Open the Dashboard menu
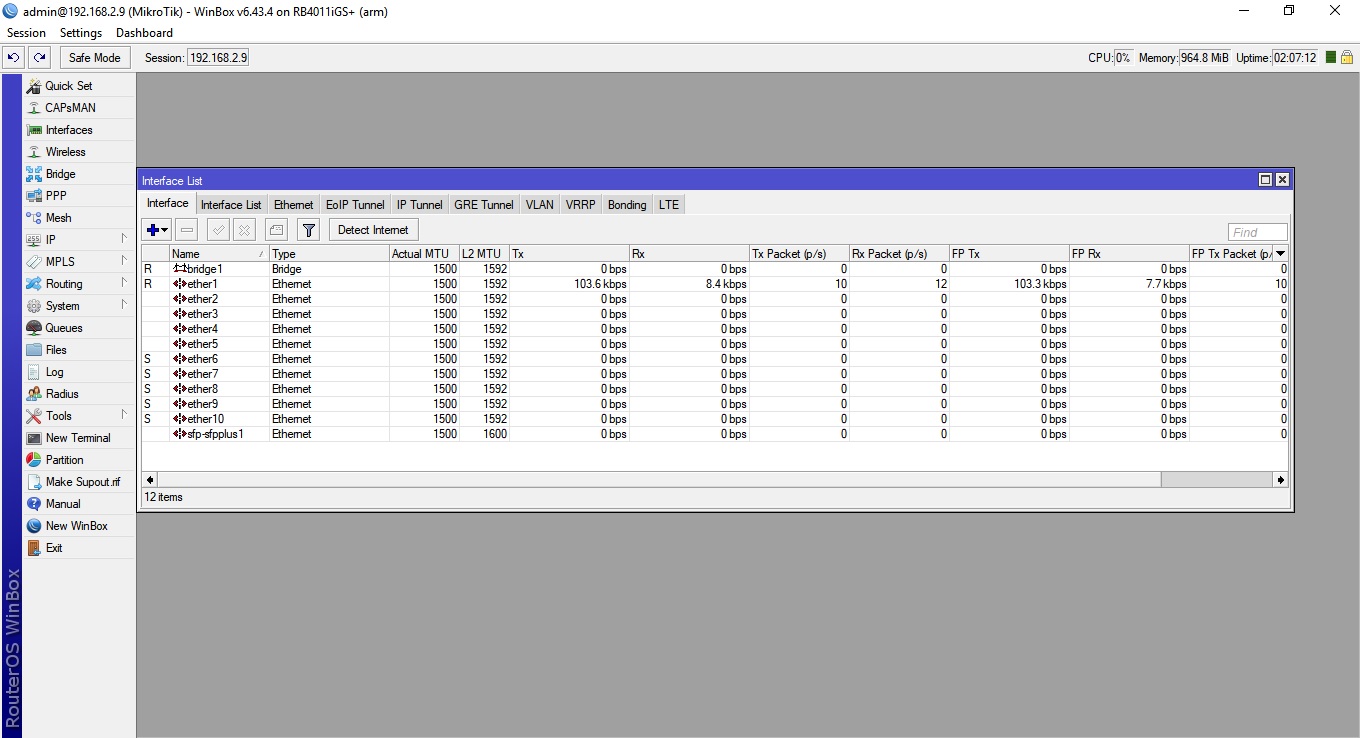 point(144,33)
